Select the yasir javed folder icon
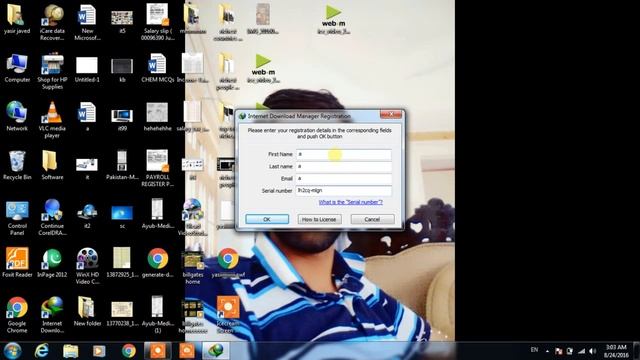Image resolution: width=640 pixels, height=360 pixels. coord(17,19)
